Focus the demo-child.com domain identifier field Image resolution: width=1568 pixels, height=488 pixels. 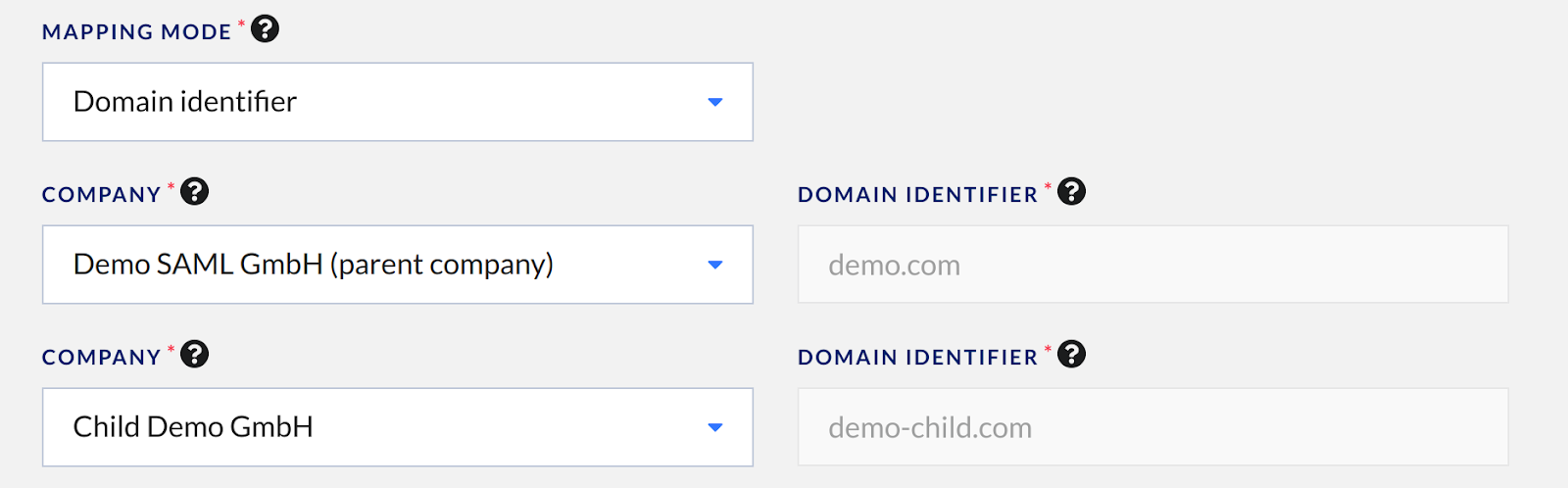click(1152, 427)
